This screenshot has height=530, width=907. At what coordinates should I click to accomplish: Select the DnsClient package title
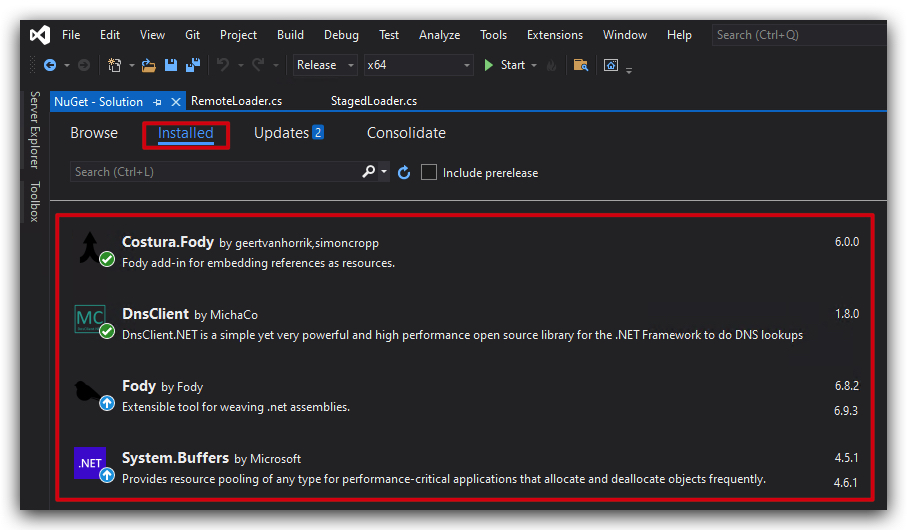155,314
